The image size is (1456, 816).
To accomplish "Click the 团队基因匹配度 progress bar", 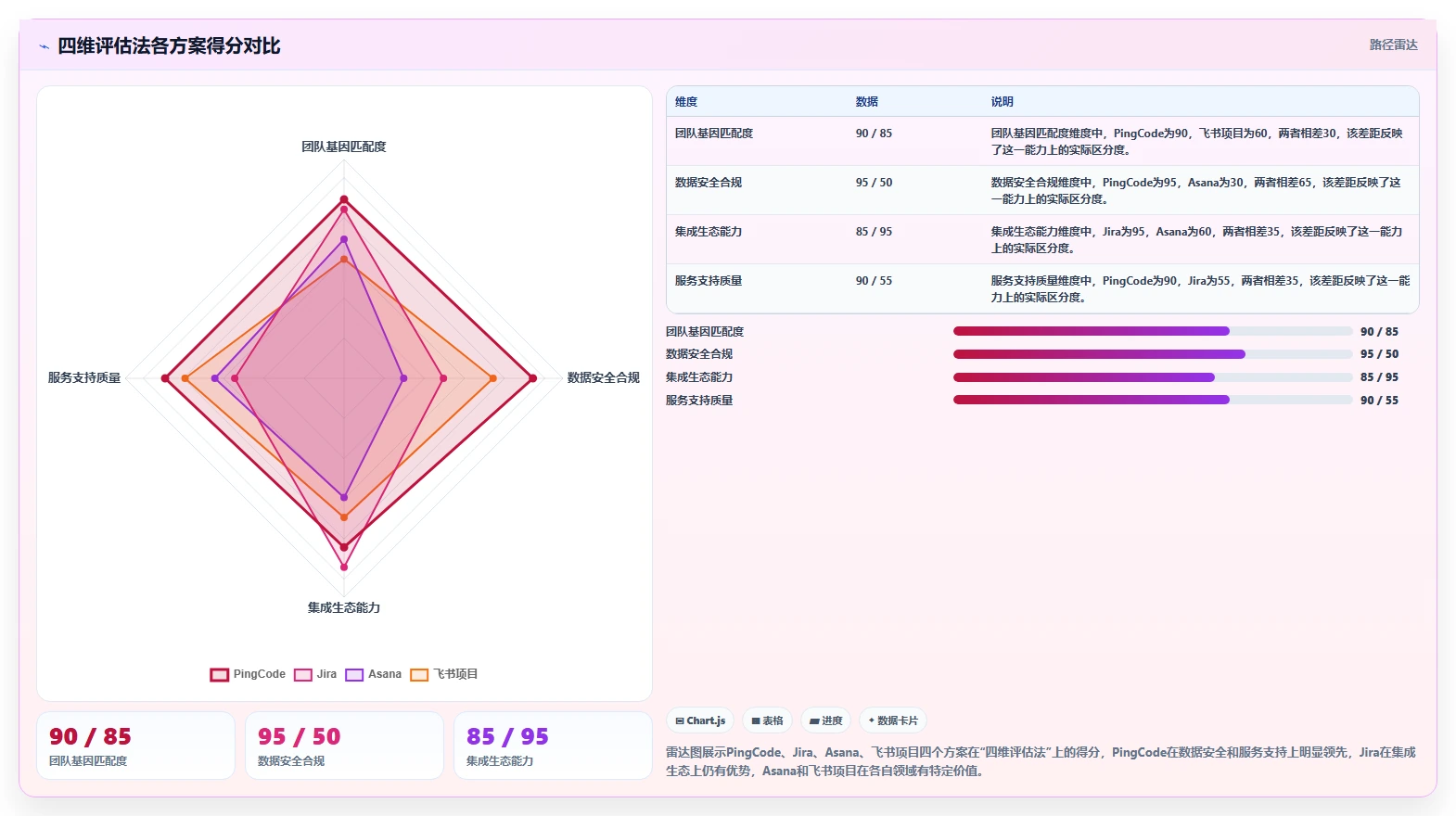I will click(x=1153, y=331).
